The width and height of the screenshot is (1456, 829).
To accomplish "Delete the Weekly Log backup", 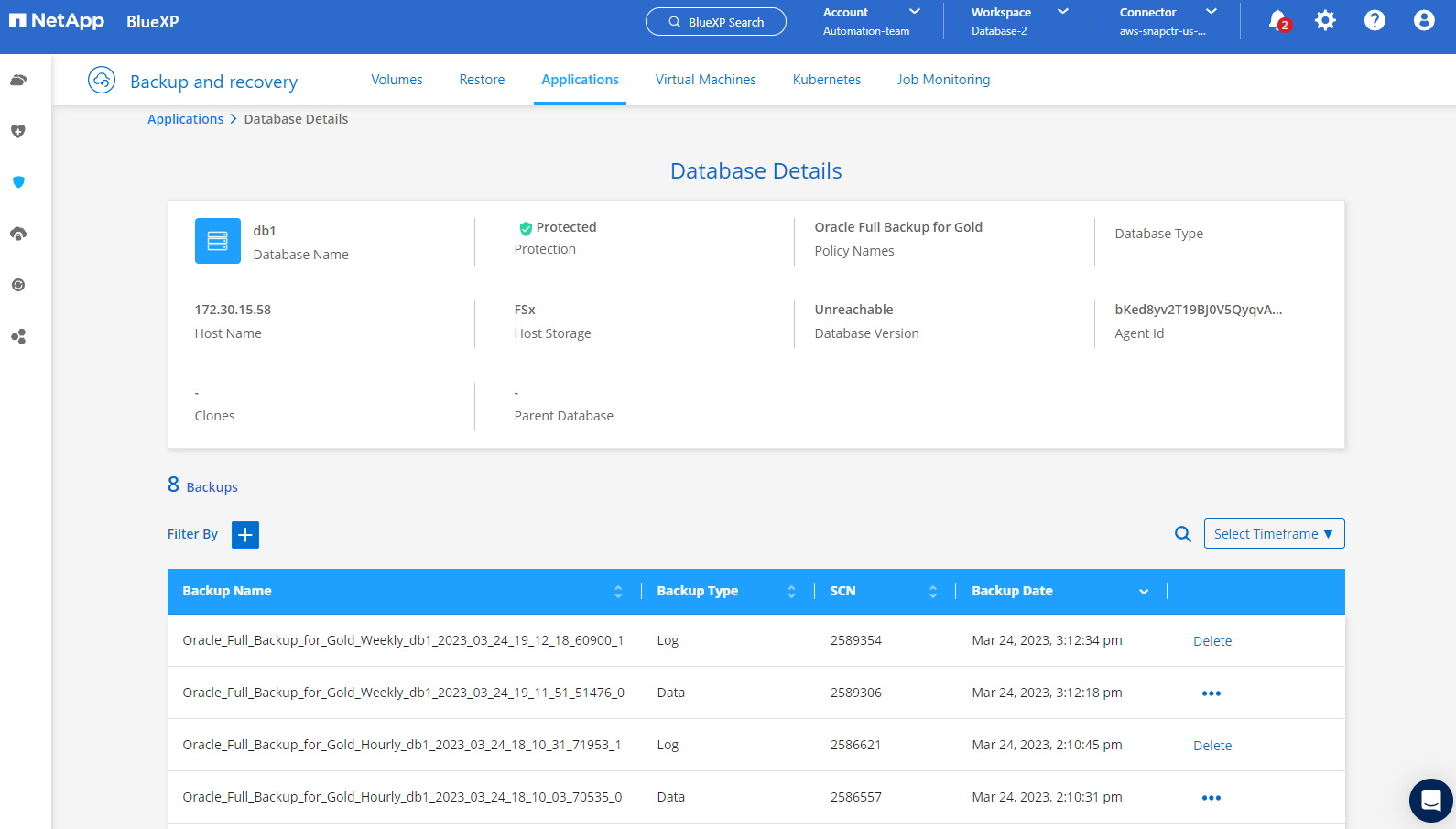I will pyautogui.click(x=1212, y=641).
